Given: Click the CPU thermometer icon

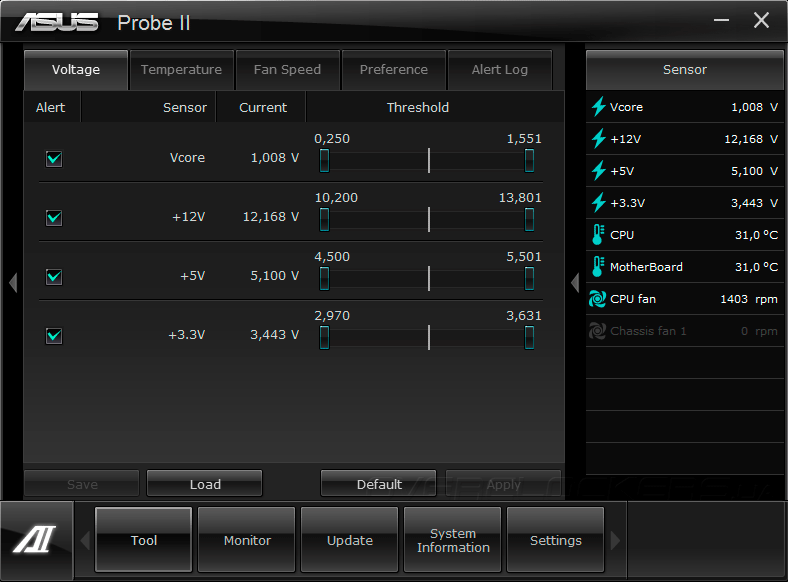Looking at the screenshot, I should [x=598, y=235].
